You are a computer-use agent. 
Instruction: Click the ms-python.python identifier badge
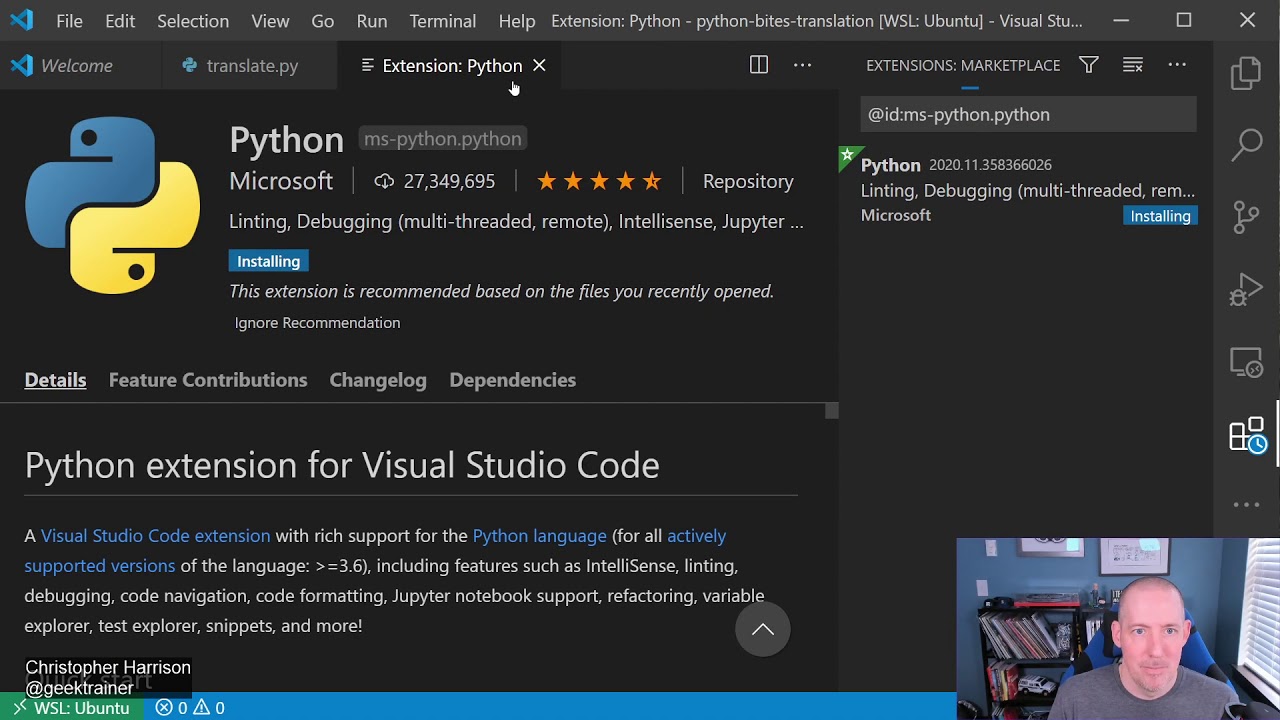pyautogui.click(x=443, y=139)
